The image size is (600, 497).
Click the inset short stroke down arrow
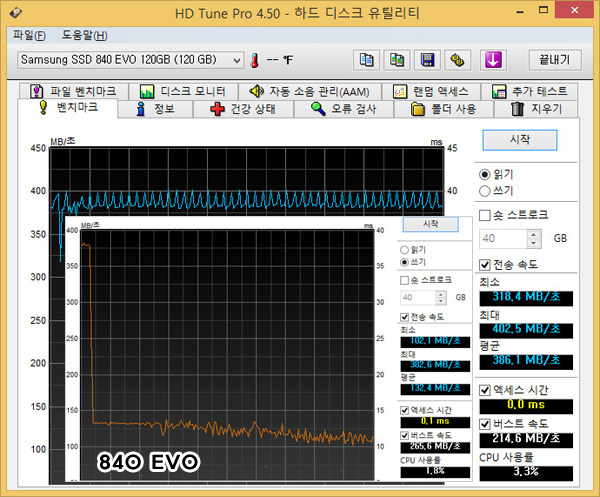point(441,301)
